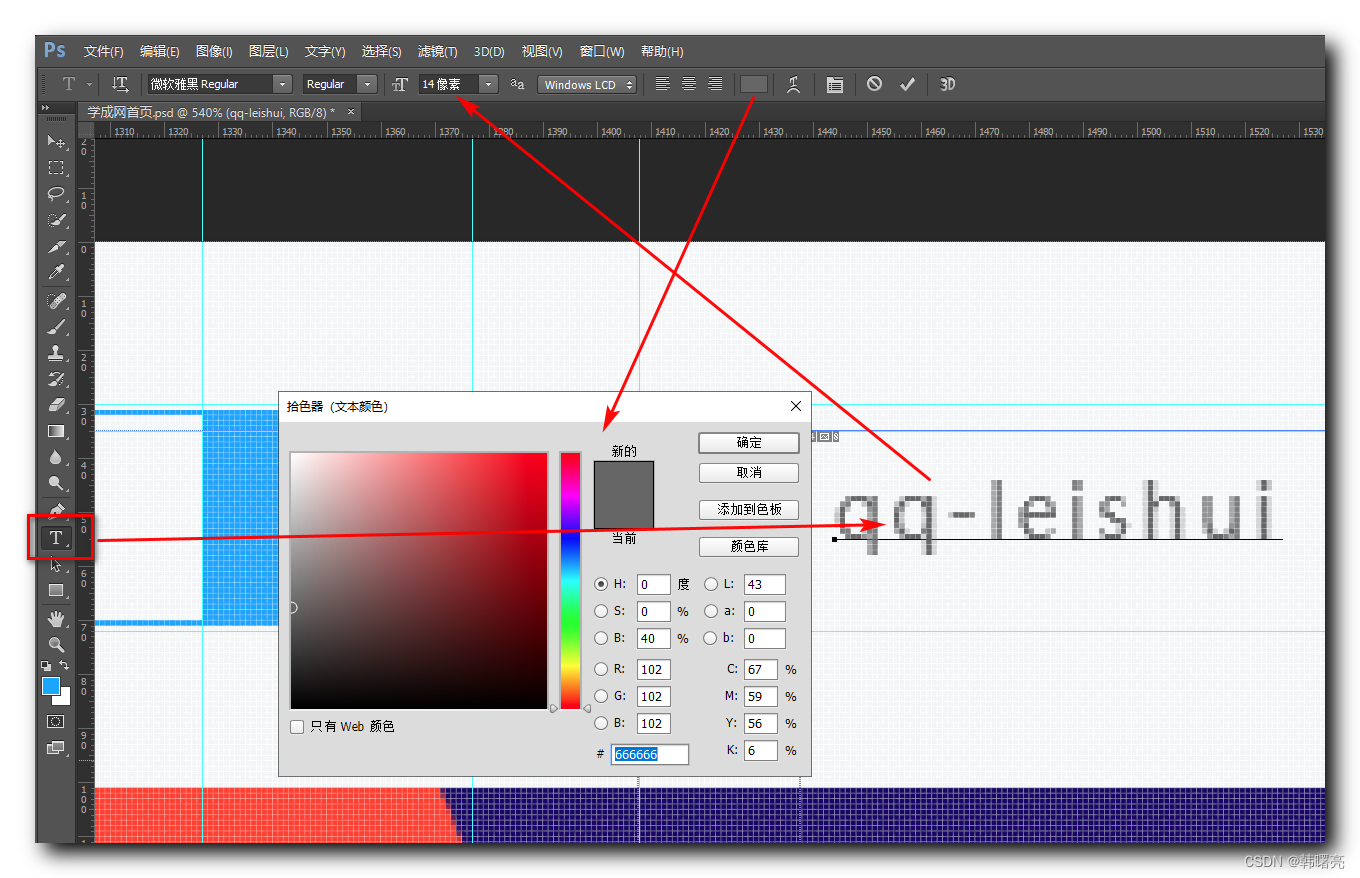The height and width of the screenshot is (878, 1360).
Task: Select the Crop tool in the toolbox
Action: pos(56,246)
